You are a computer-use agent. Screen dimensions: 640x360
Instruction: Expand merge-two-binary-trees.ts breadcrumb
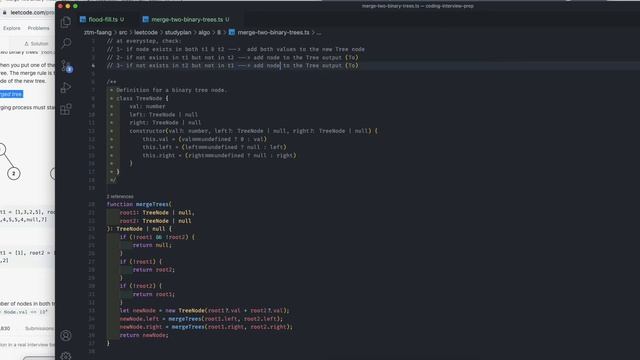273,32
